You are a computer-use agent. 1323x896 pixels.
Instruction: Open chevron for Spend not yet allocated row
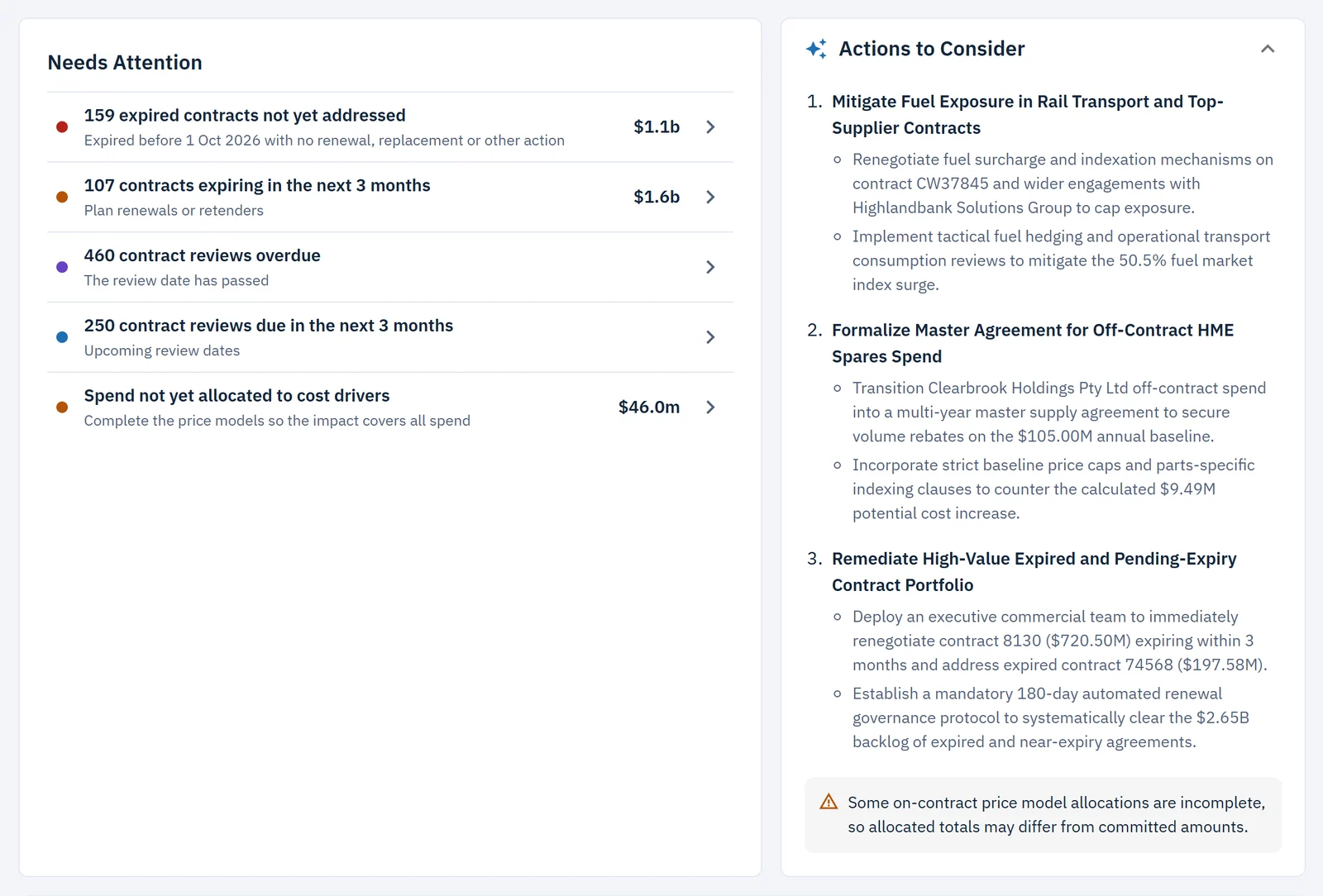coord(709,407)
